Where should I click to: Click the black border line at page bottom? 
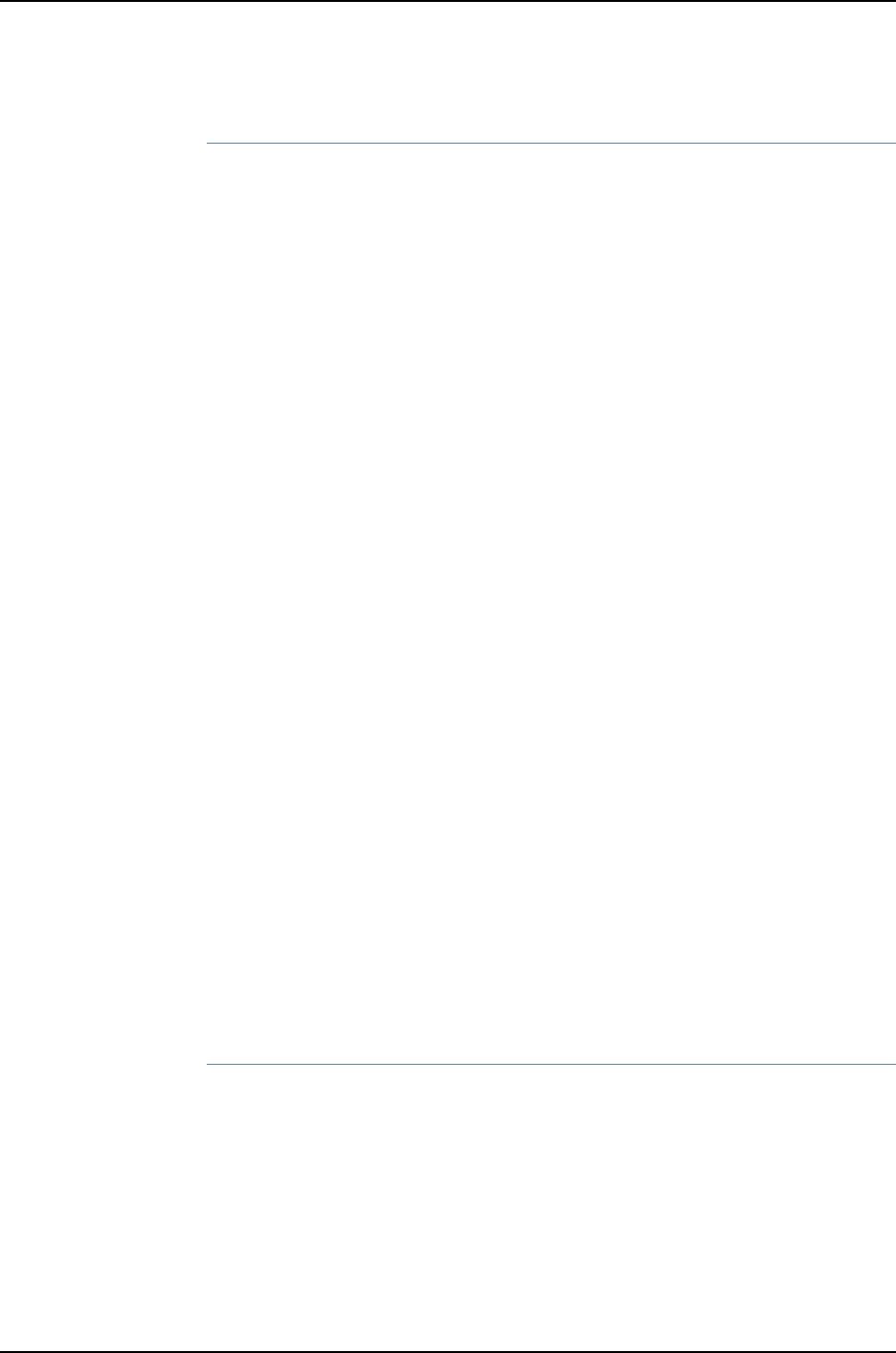pos(448,1351)
